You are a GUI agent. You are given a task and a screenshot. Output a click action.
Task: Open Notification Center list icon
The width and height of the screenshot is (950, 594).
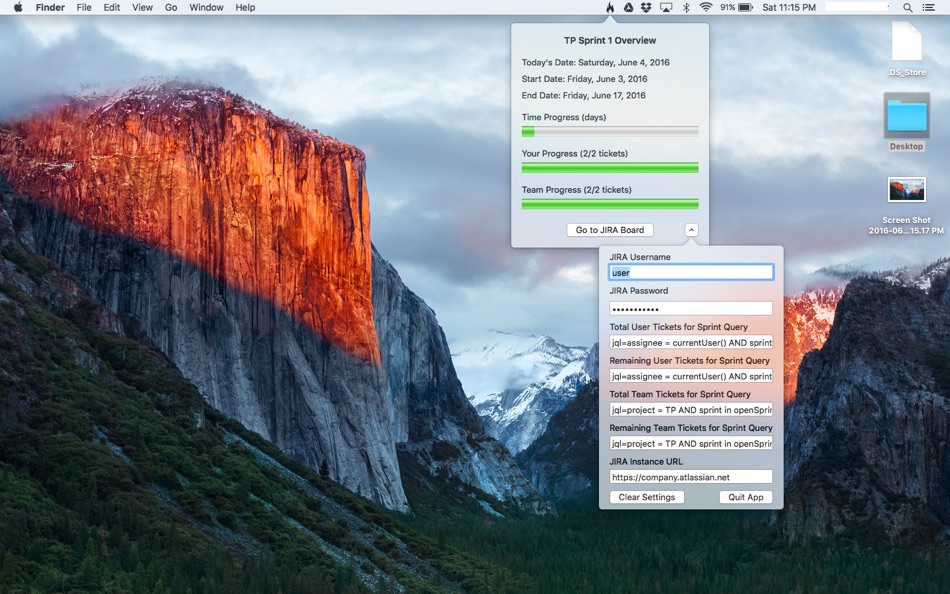pos(928,7)
